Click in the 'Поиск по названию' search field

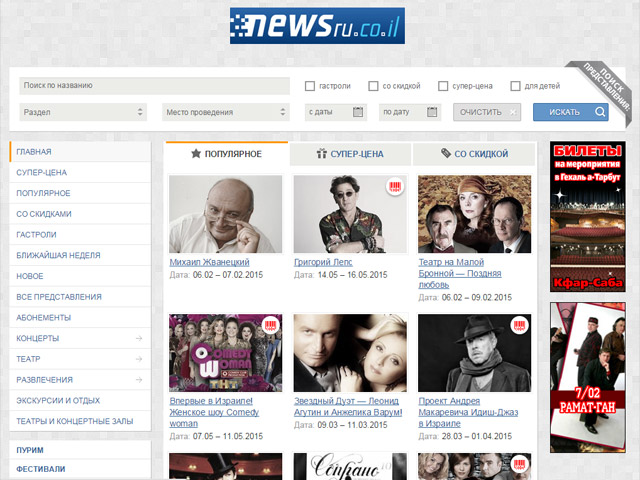coord(154,86)
